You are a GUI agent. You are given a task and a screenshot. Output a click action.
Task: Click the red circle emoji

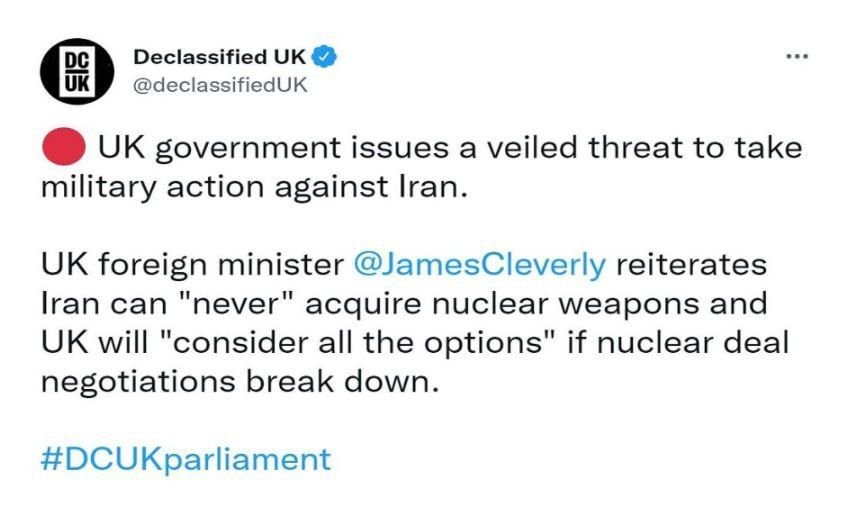tap(64, 147)
